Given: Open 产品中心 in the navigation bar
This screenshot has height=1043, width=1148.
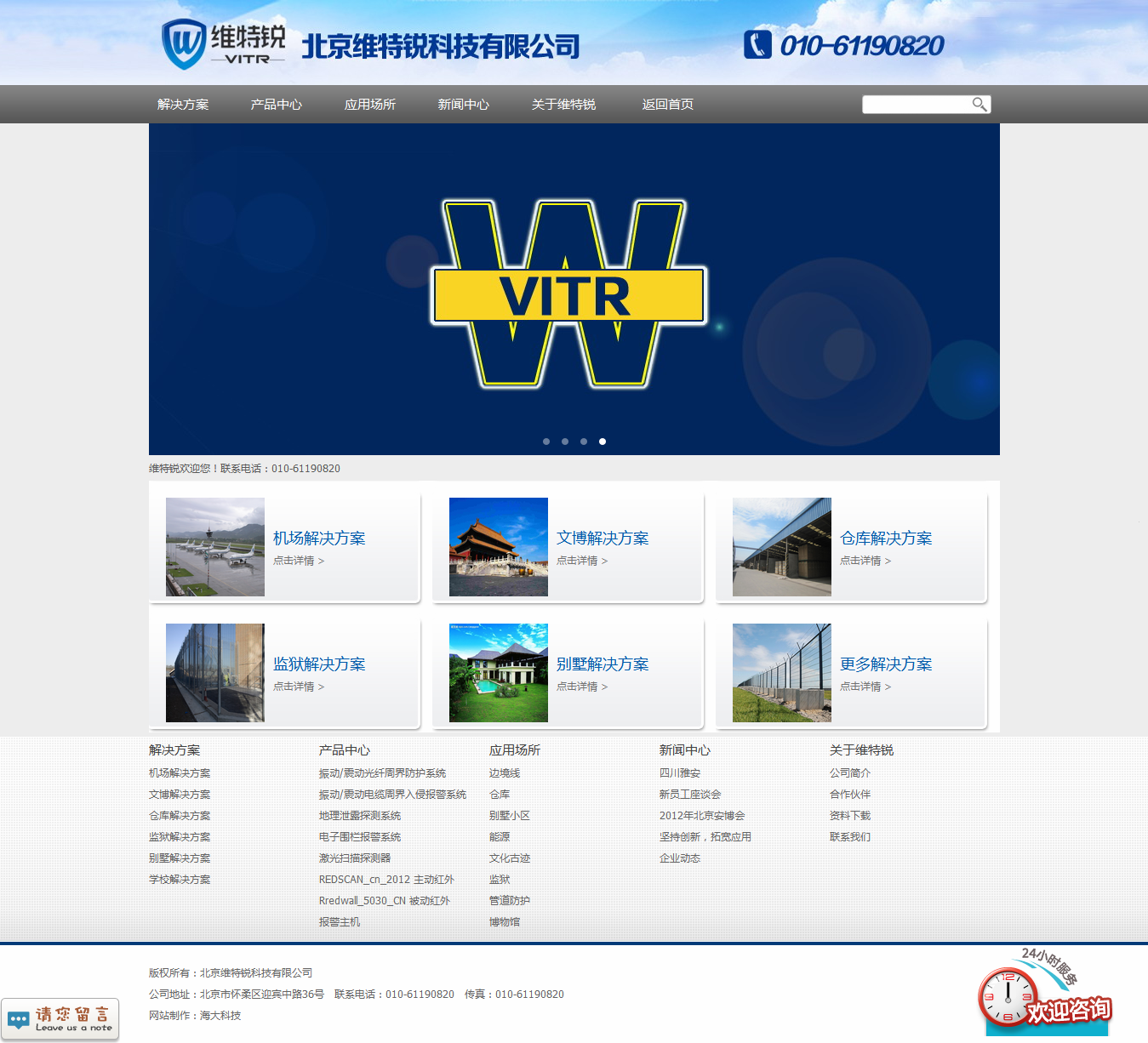Looking at the screenshot, I should (276, 105).
